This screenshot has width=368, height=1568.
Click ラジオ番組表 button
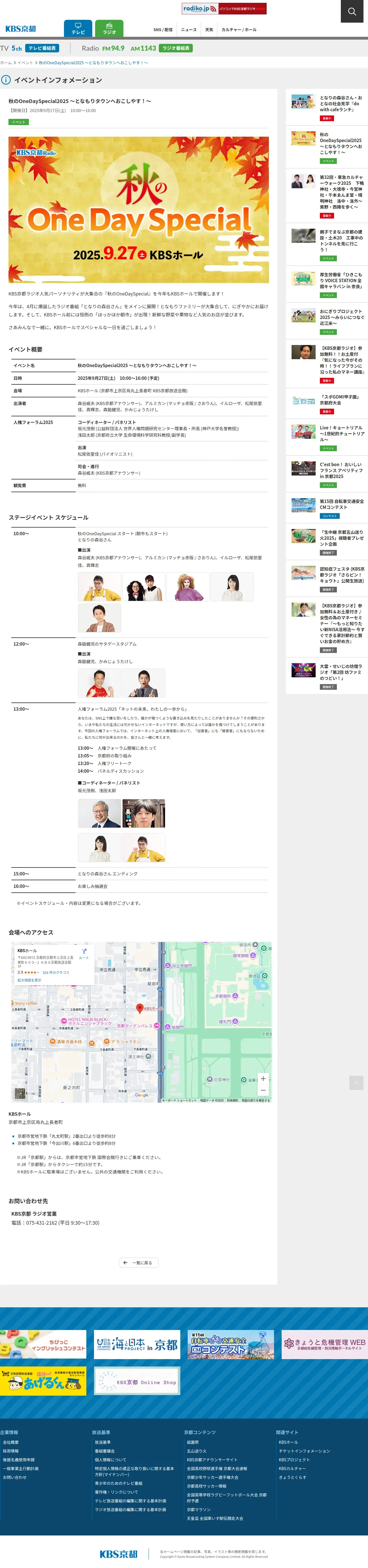coord(176,48)
